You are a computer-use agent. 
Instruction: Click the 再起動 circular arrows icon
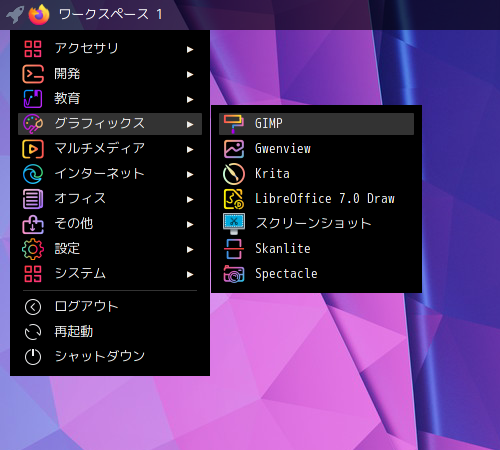[33, 332]
